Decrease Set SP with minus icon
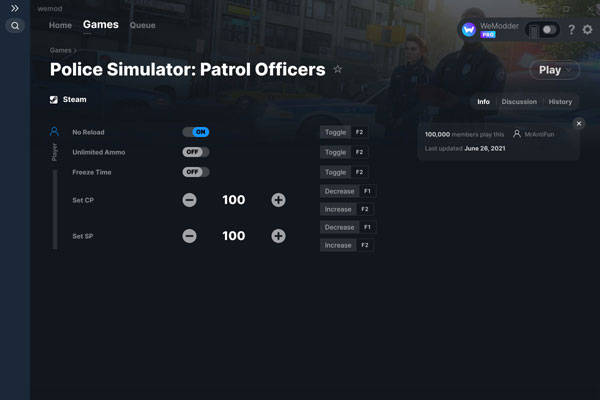The height and width of the screenshot is (400, 600). pyautogui.click(x=189, y=236)
